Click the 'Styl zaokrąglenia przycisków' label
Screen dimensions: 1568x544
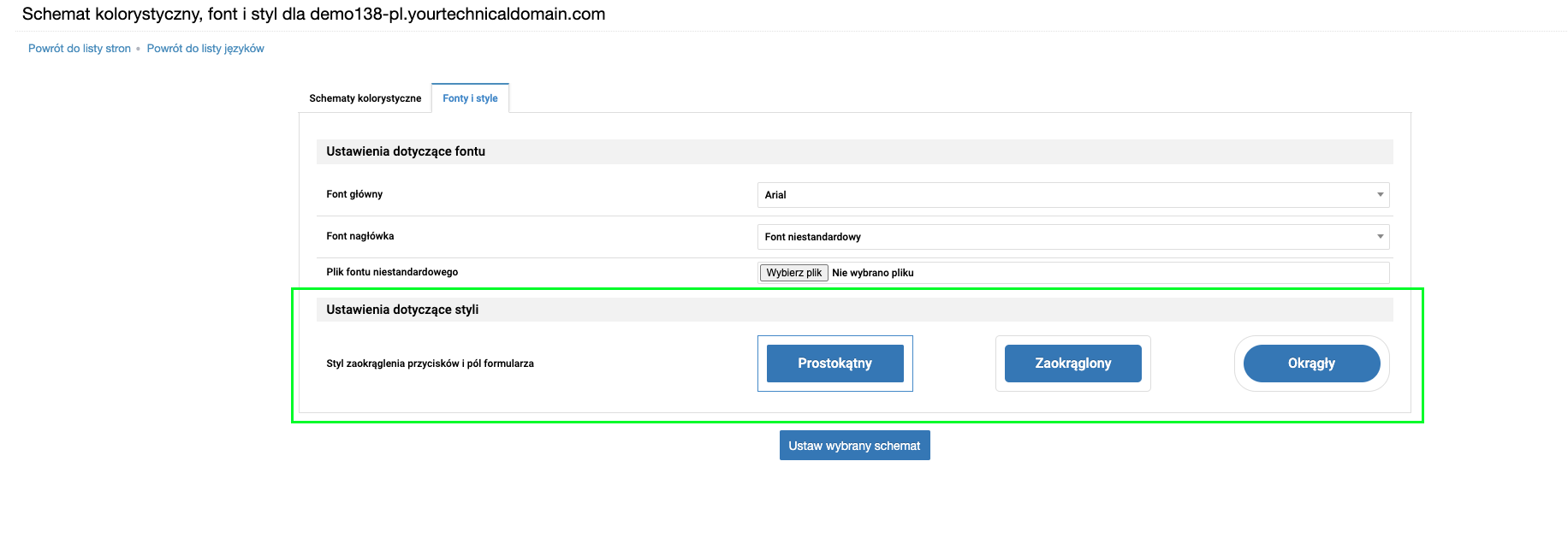click(430, 364)
